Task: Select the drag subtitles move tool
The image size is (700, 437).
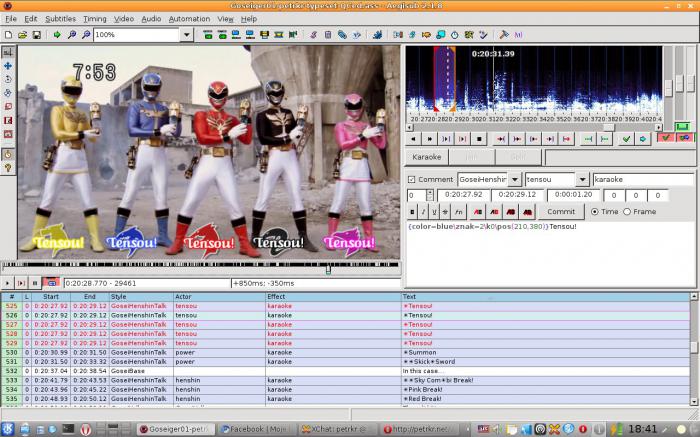Action: click(x=8, y=66)
